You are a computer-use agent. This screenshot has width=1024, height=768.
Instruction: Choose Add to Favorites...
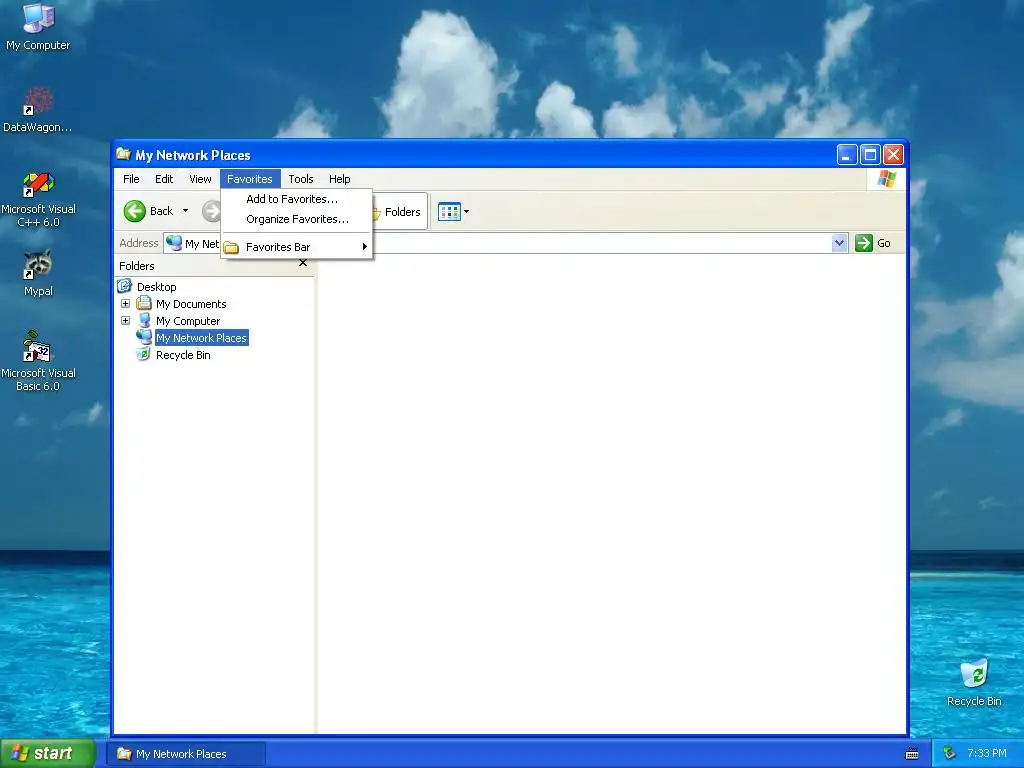pos(296,199)
